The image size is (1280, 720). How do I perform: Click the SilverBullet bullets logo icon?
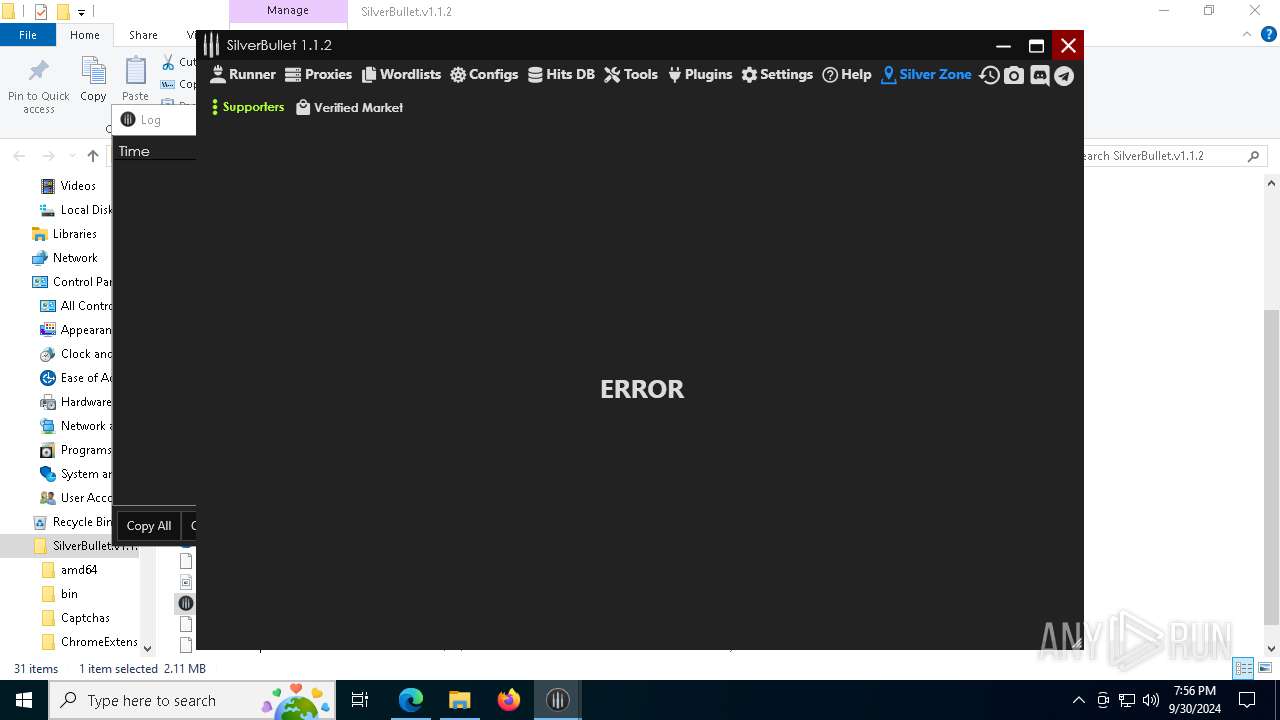(211, 45)
